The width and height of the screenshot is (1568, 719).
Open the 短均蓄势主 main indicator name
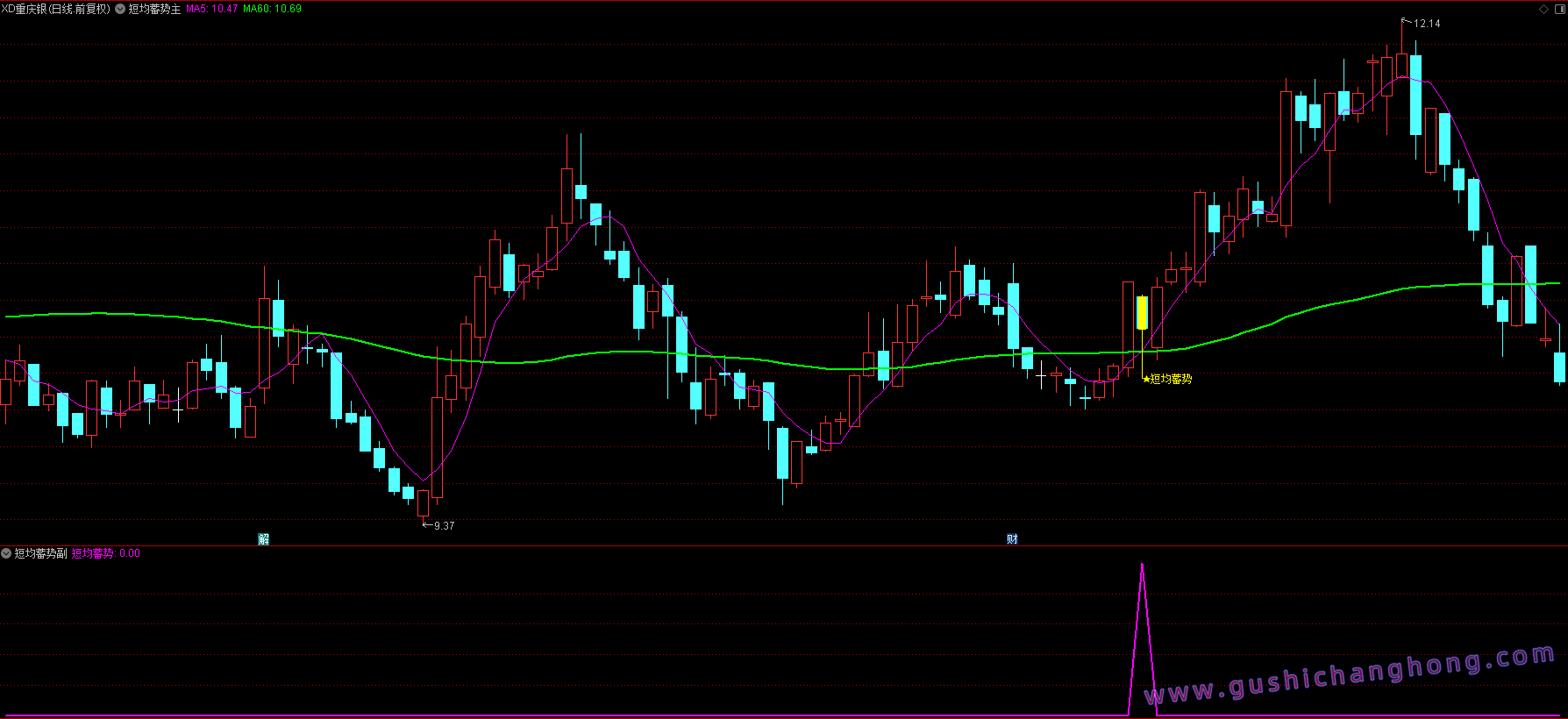[154, 9]
